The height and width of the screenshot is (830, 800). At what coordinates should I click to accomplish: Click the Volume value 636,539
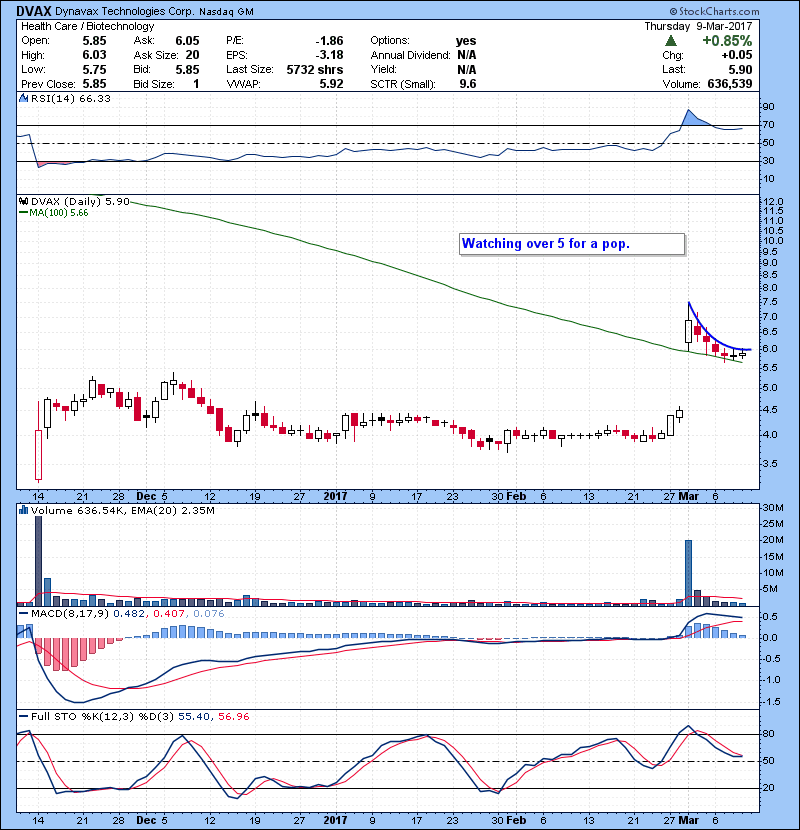pos(730,84)
